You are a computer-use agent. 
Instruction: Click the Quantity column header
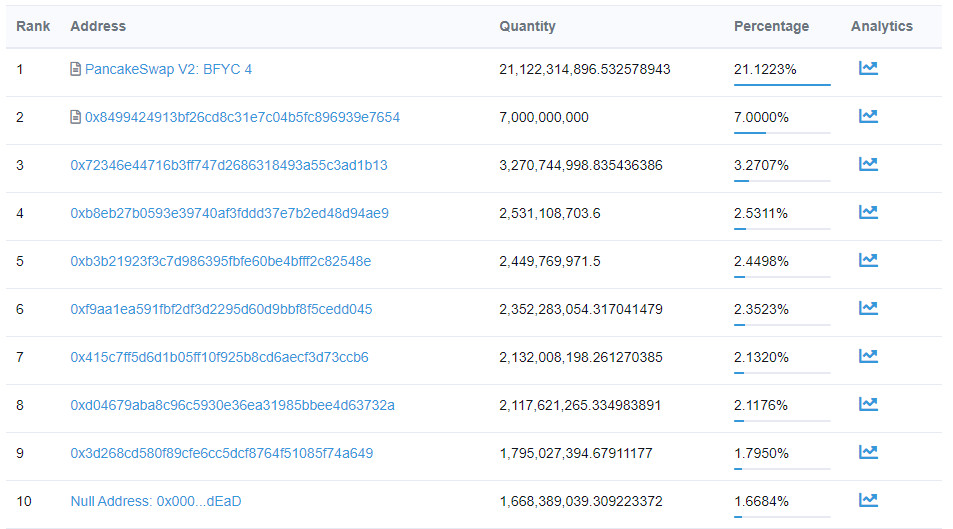coord(528,26)
